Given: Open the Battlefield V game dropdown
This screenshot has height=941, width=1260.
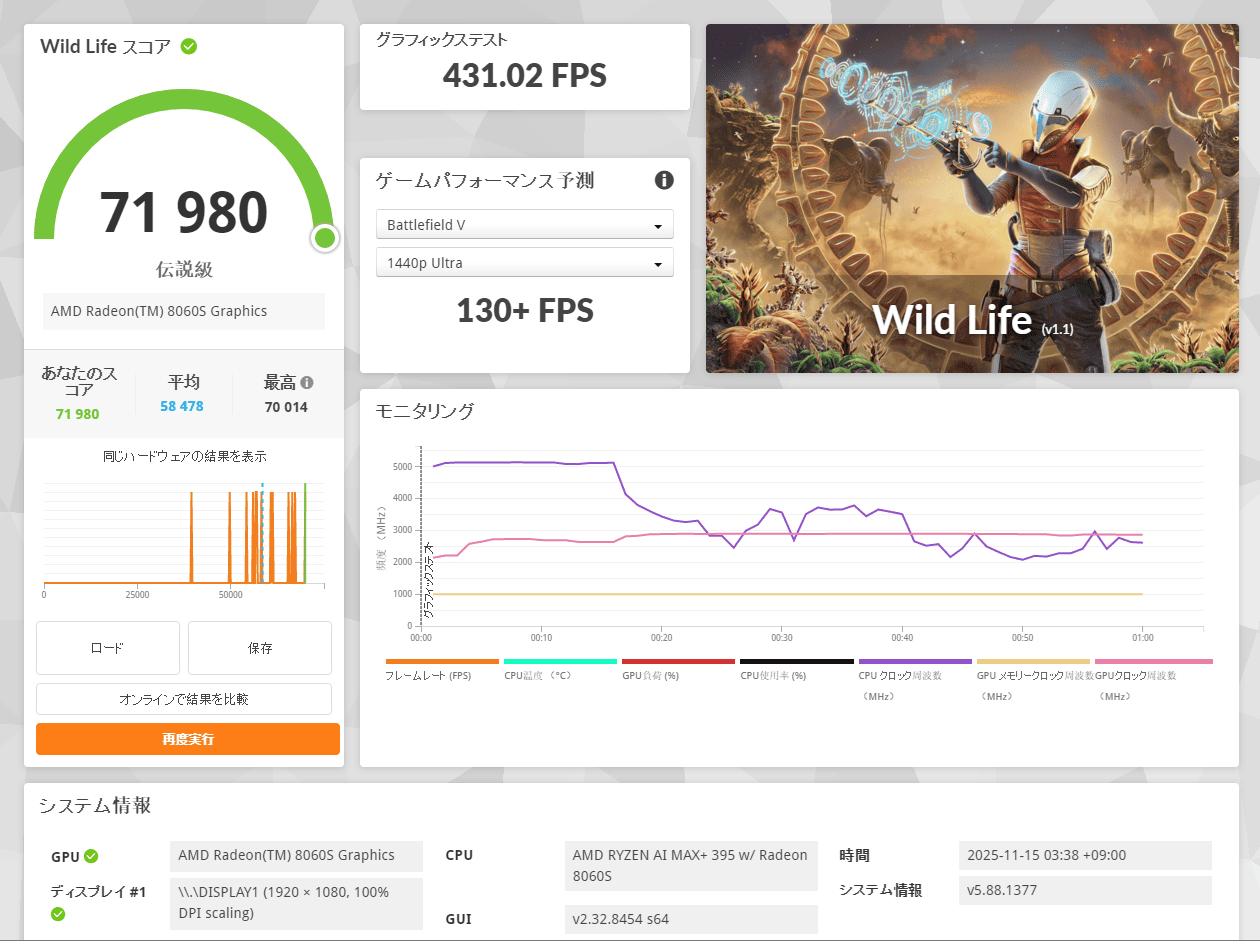Looking at the screenshot, I should pyautogui.click(x=525, y=225).
